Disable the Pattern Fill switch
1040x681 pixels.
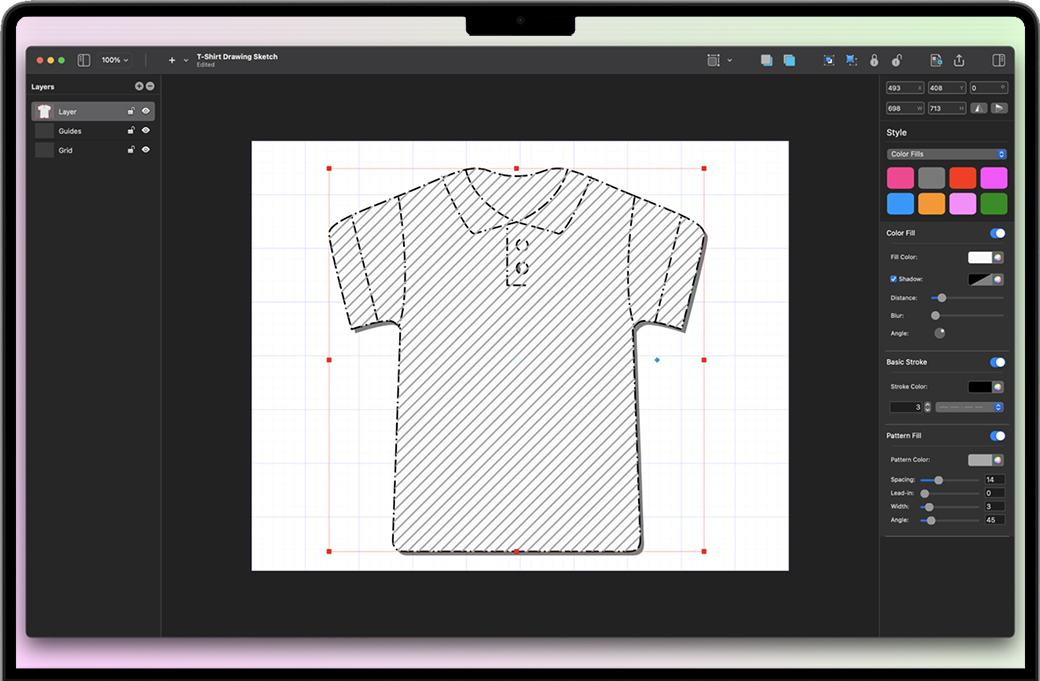click(997, 436)
